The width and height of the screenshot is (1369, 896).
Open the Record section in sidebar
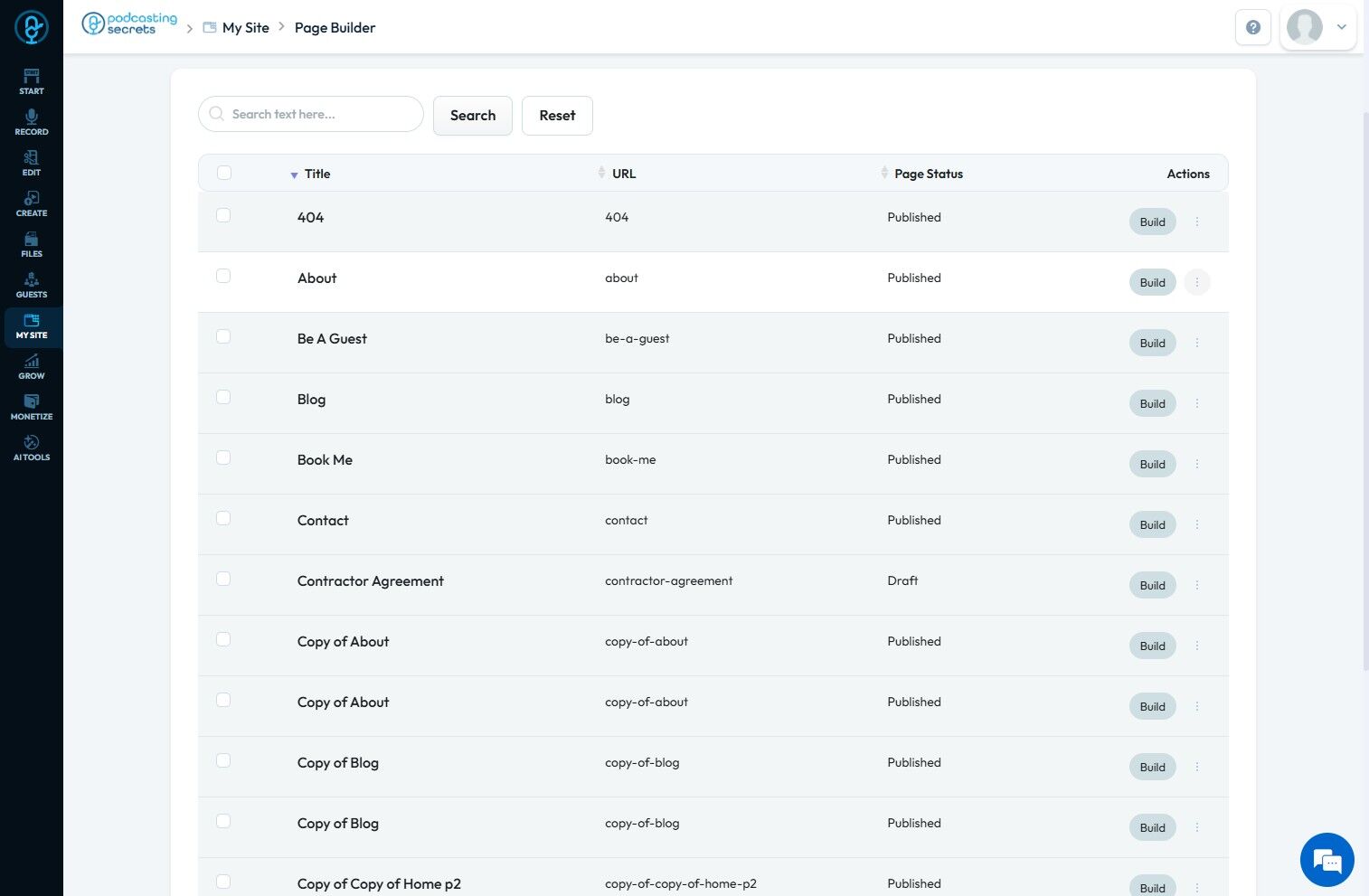pyautogui.click(x=31, y=122)
